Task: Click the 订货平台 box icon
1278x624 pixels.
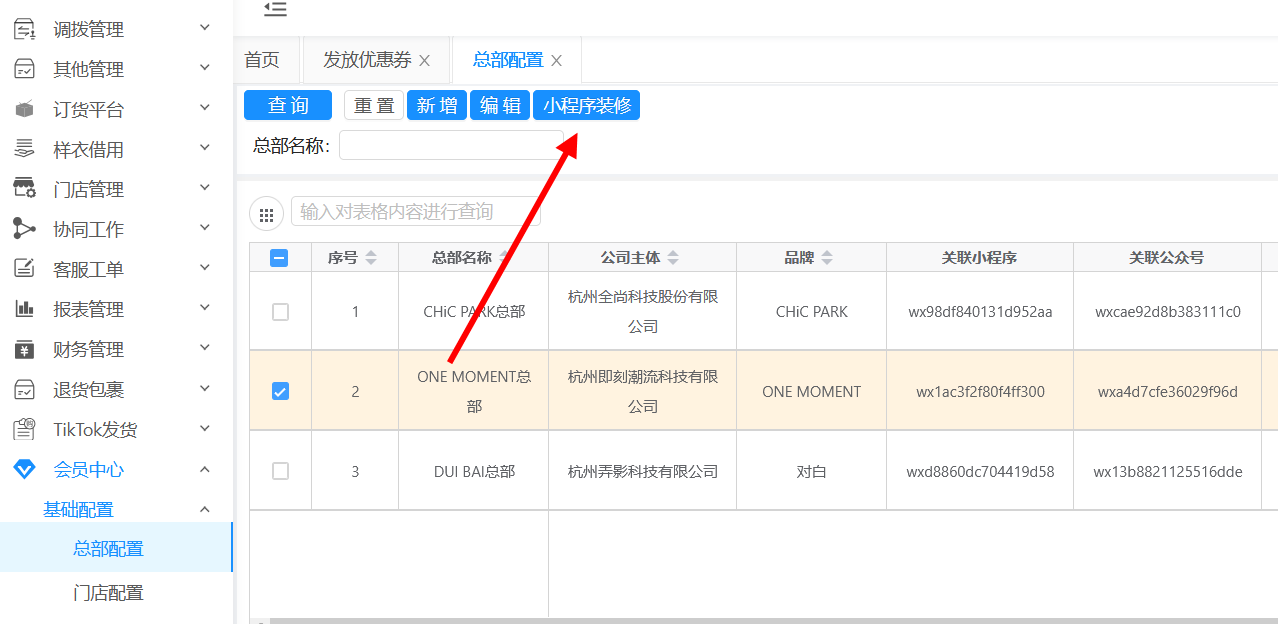Action: coord(24,110)
